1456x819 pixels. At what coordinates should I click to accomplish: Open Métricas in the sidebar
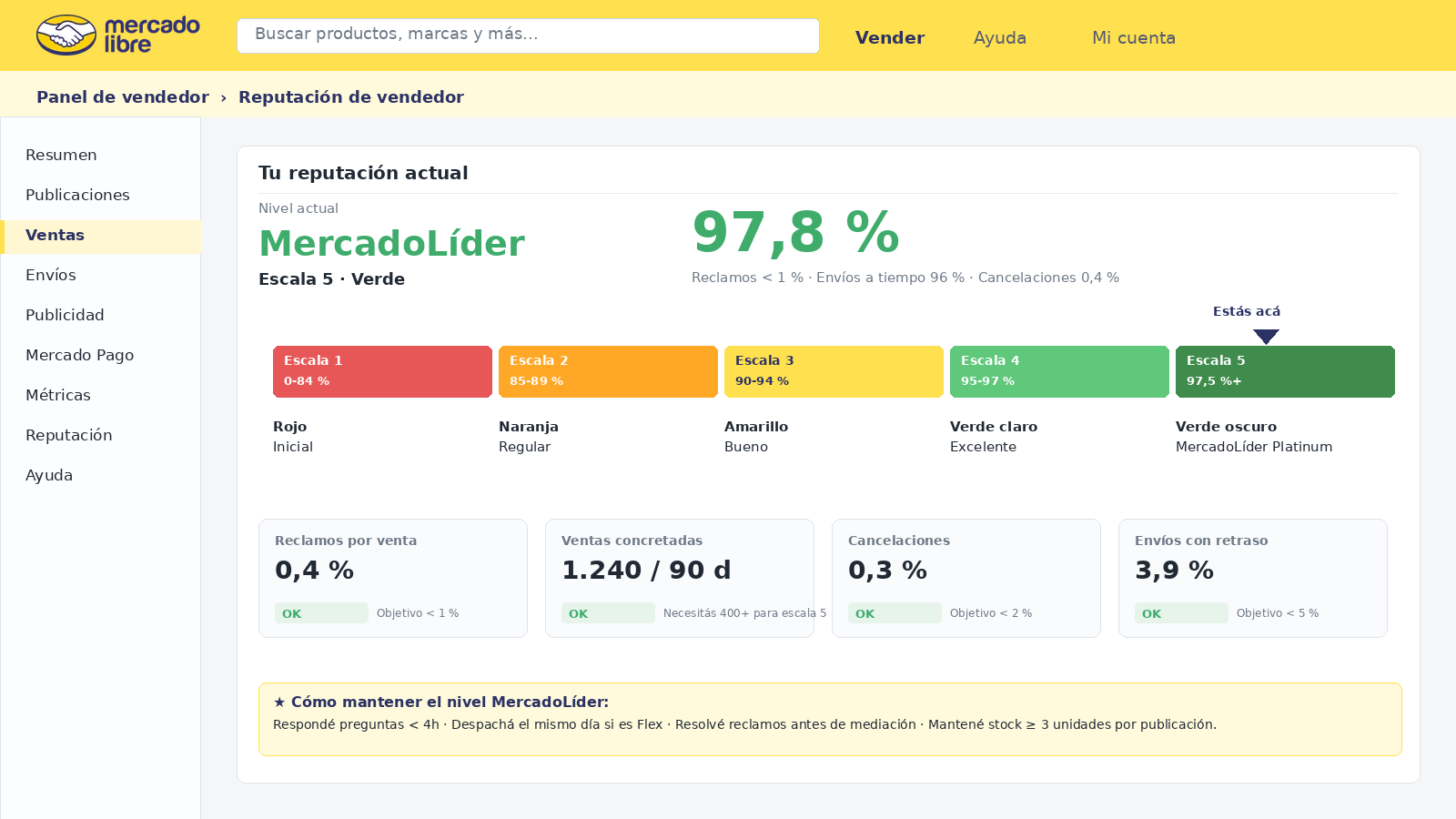[x=100, y=395]
